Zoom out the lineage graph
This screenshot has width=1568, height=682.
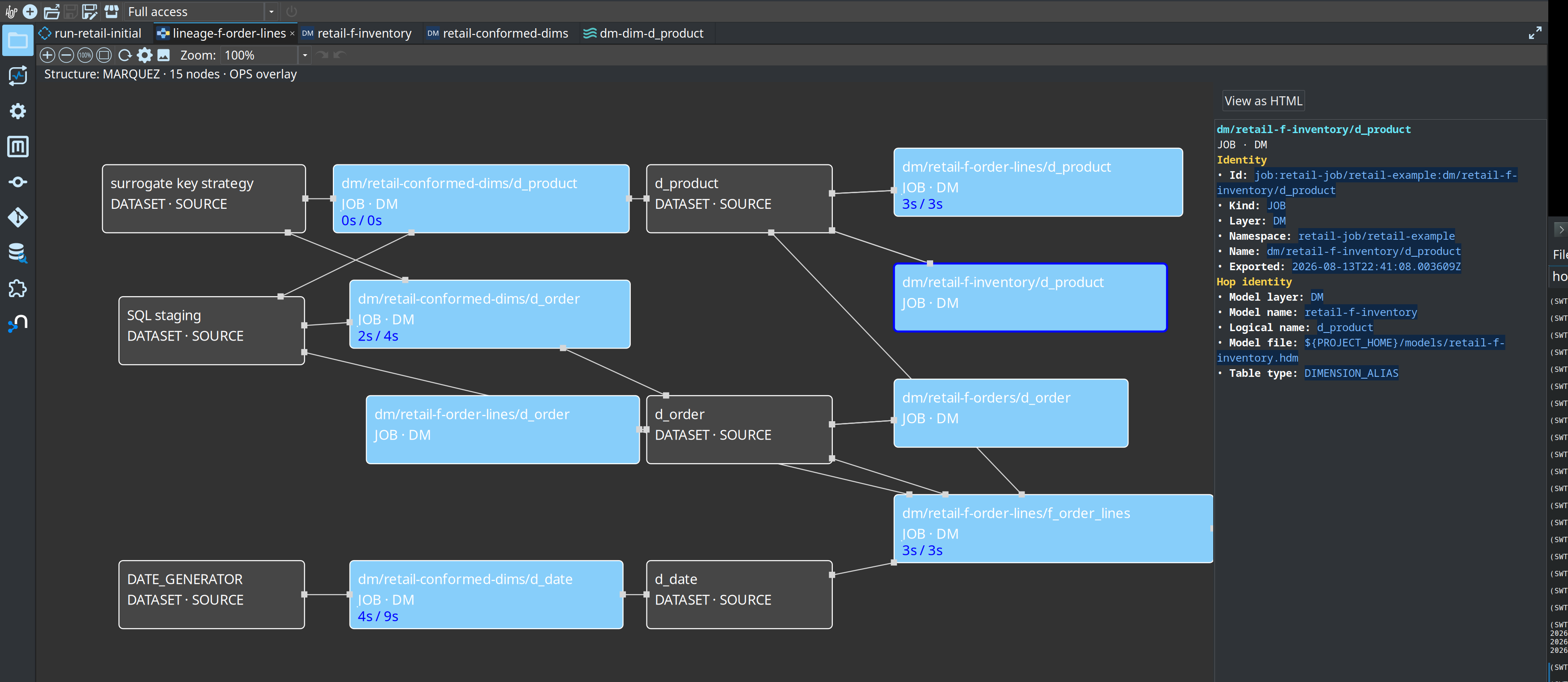66,56
